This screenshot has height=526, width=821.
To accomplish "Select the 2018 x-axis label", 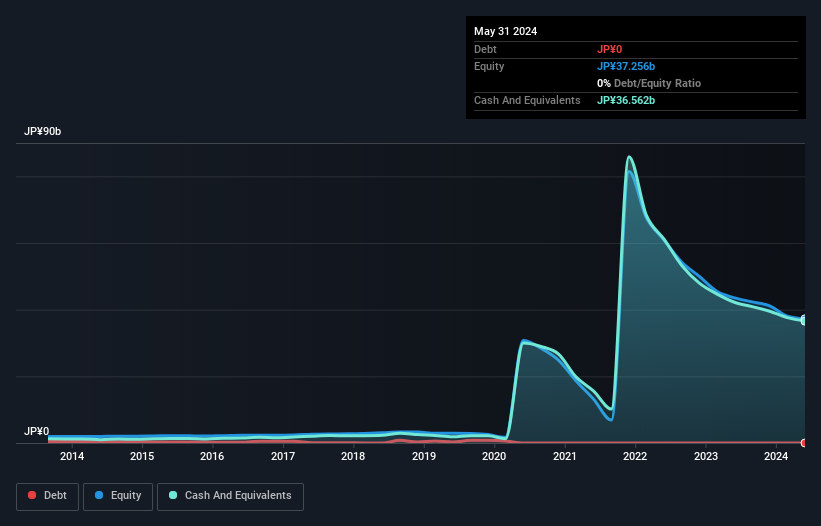I will [353, 456].
